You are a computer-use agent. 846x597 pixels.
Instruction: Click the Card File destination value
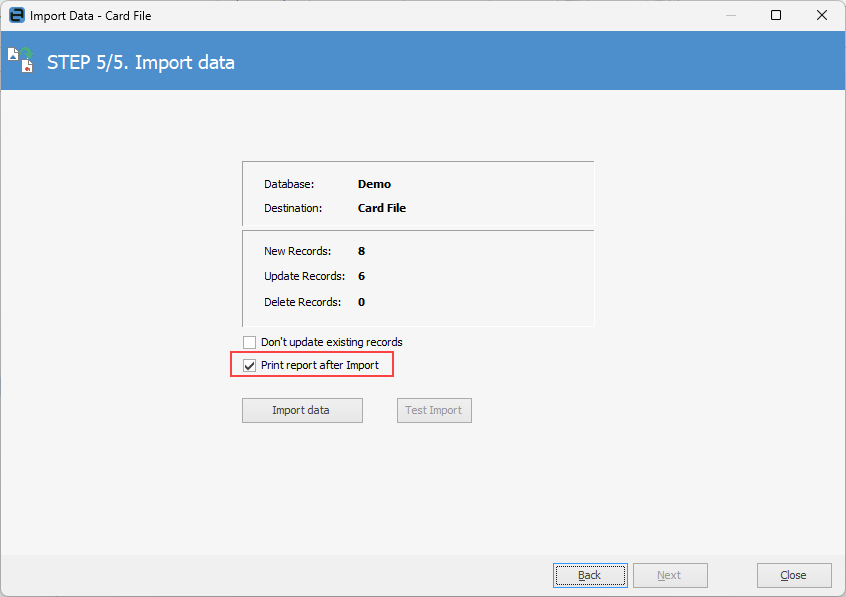(382, 209)
